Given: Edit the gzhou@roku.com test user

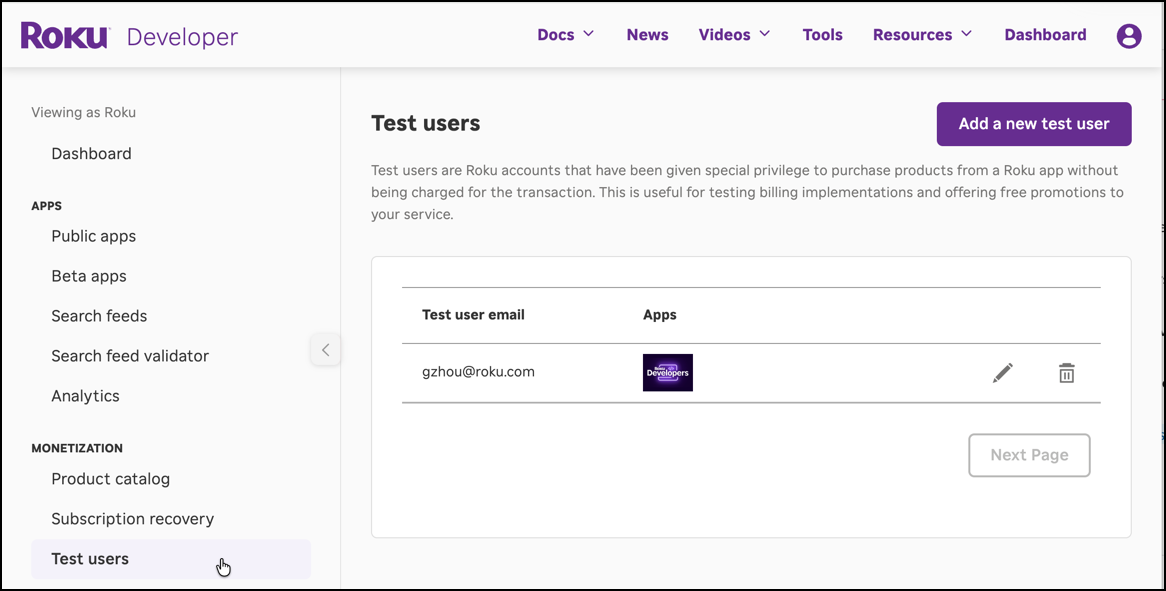Looking at the screenshot, I should 1002,373.
